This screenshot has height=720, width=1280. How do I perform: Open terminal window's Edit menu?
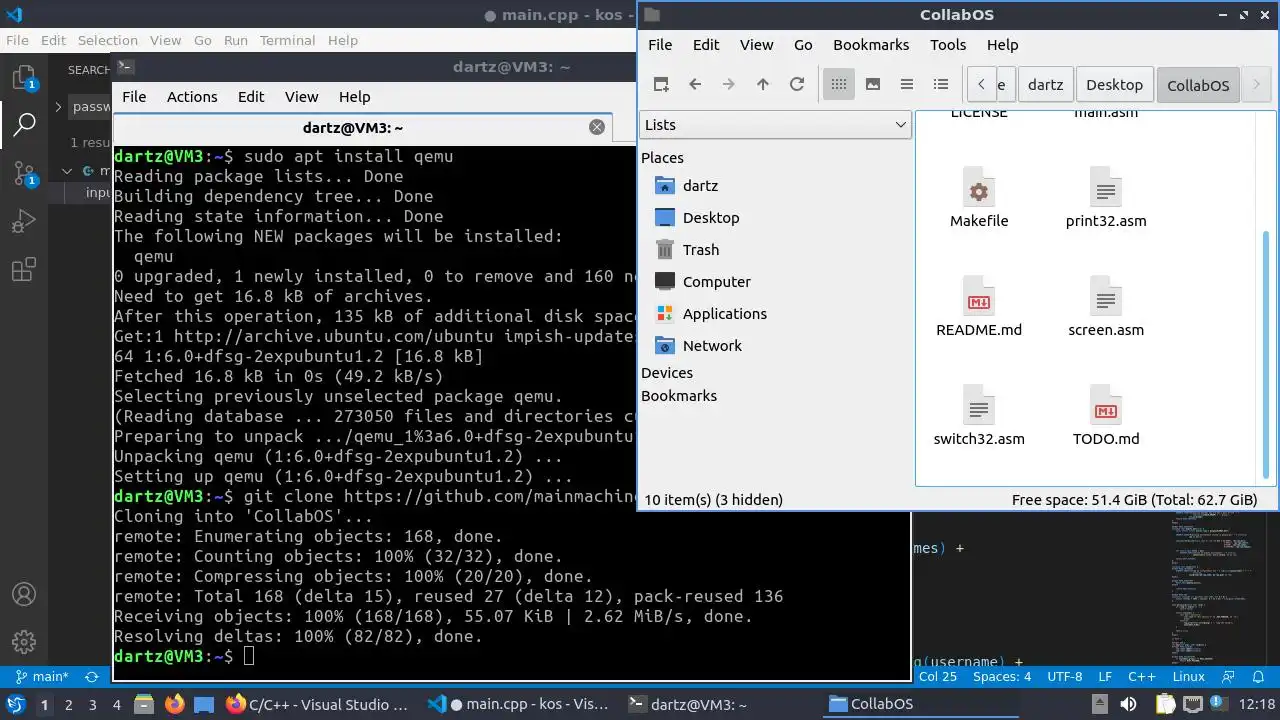(251, 97)
